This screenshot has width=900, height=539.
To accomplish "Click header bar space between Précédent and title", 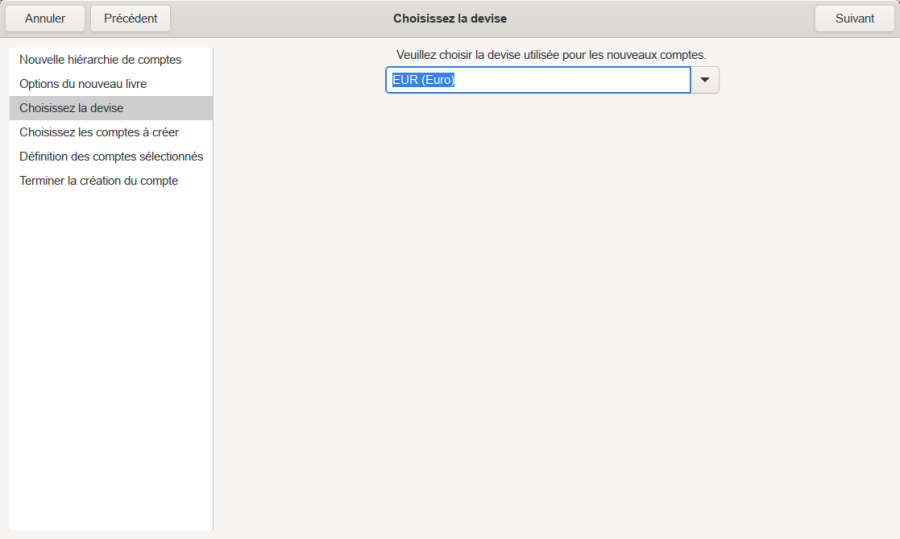I will pos(280,18).
